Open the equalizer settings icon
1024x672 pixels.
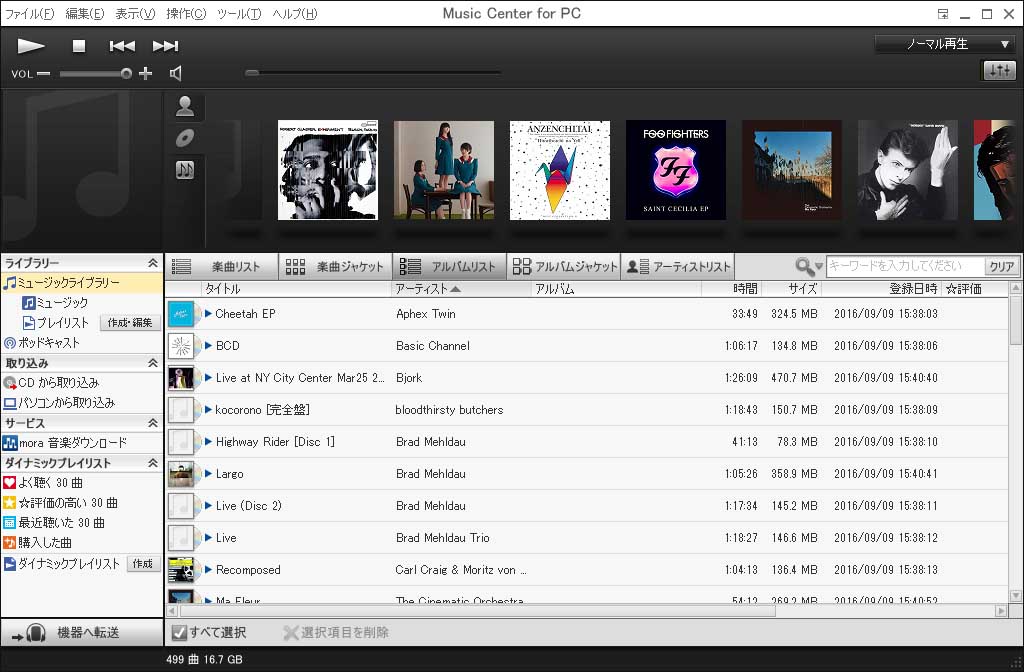coord(999,70)
